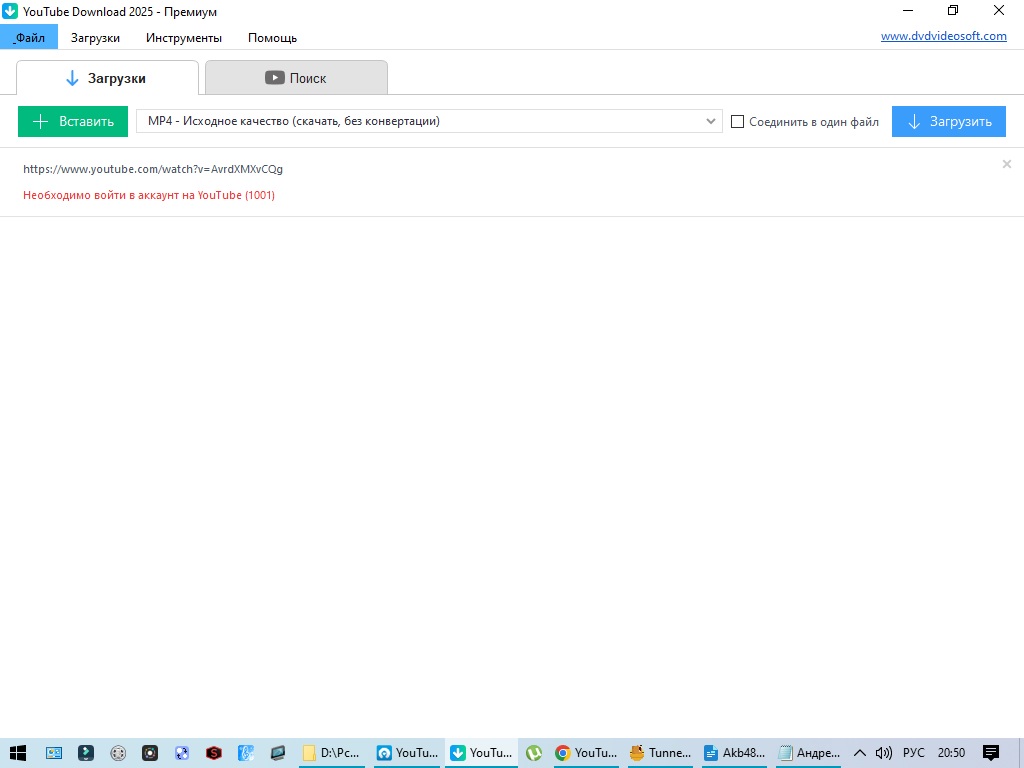1024x768 pixels.
Task: Select the YouTube watch URL text
Action: [x=153, y=169]
